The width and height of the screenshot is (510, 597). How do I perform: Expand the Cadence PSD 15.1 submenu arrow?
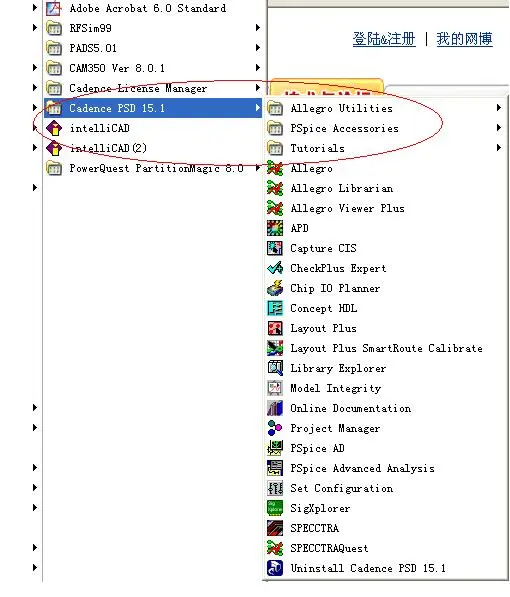pos(258,108)
